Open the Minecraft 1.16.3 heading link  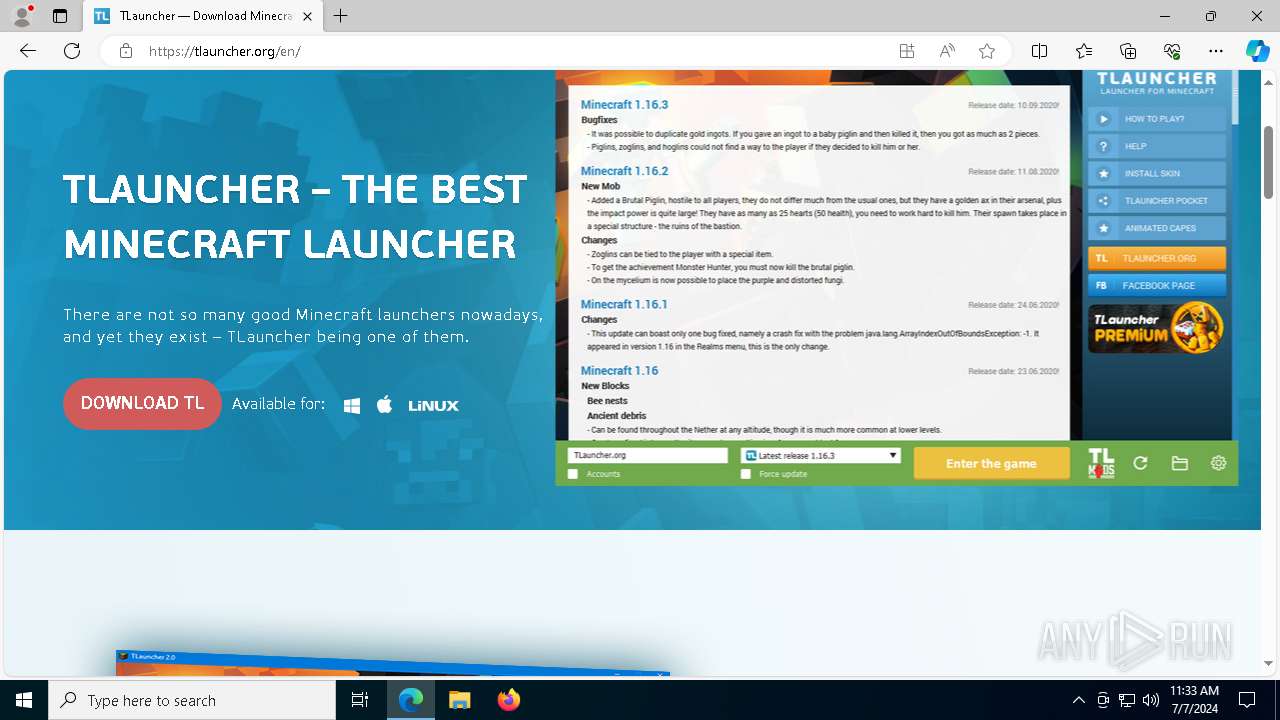(624, 104)
